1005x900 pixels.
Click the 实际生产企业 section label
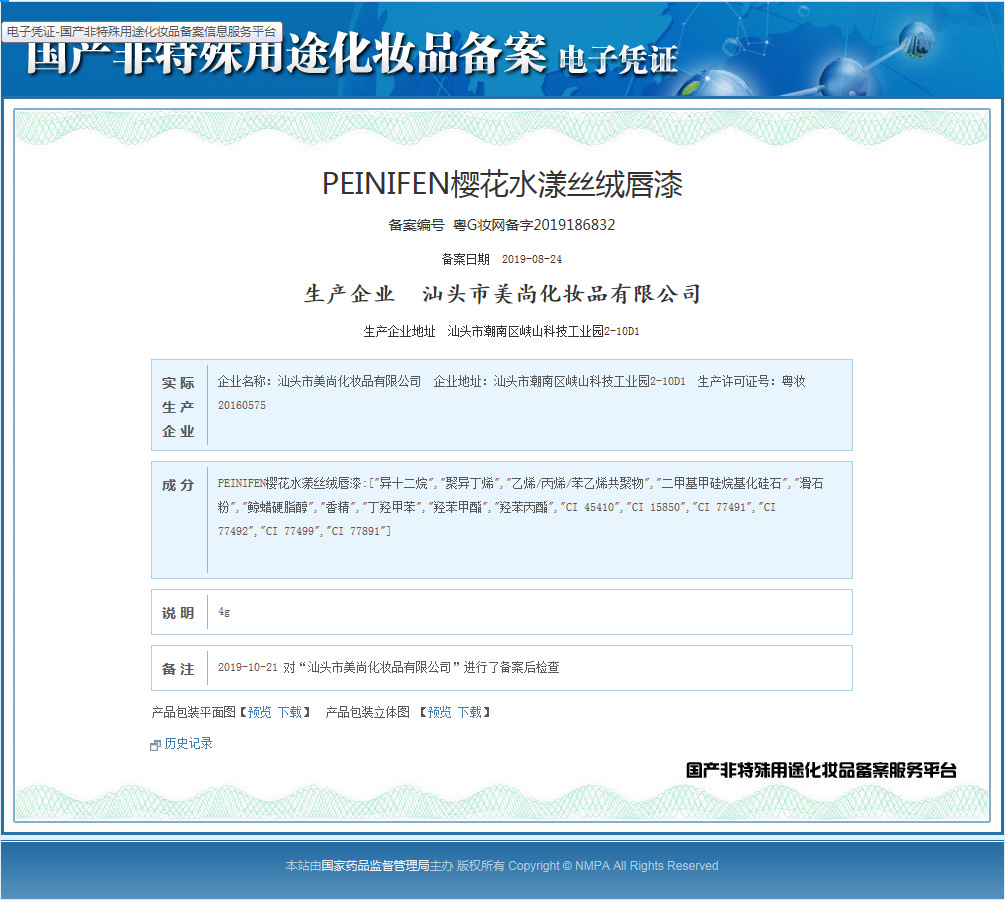tap(178, 407)
